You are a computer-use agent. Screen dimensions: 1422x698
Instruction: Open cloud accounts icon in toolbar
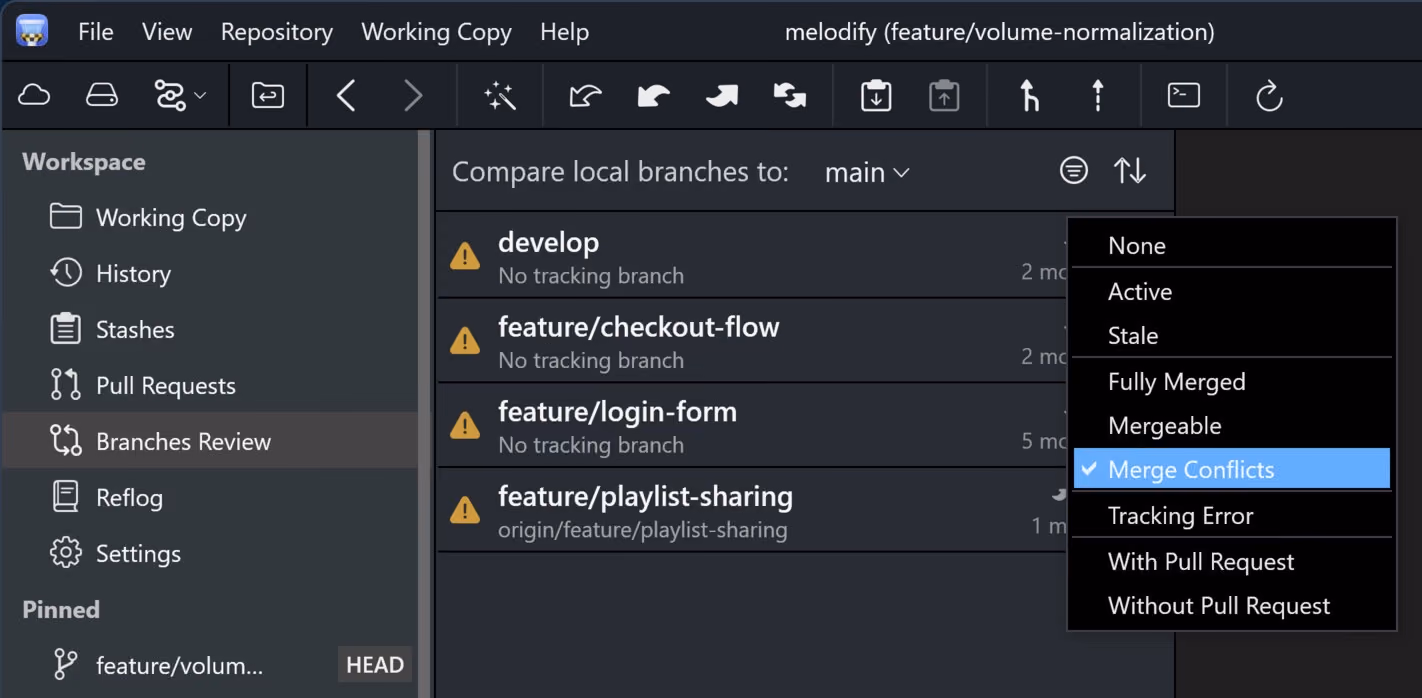tap(35, 96)
